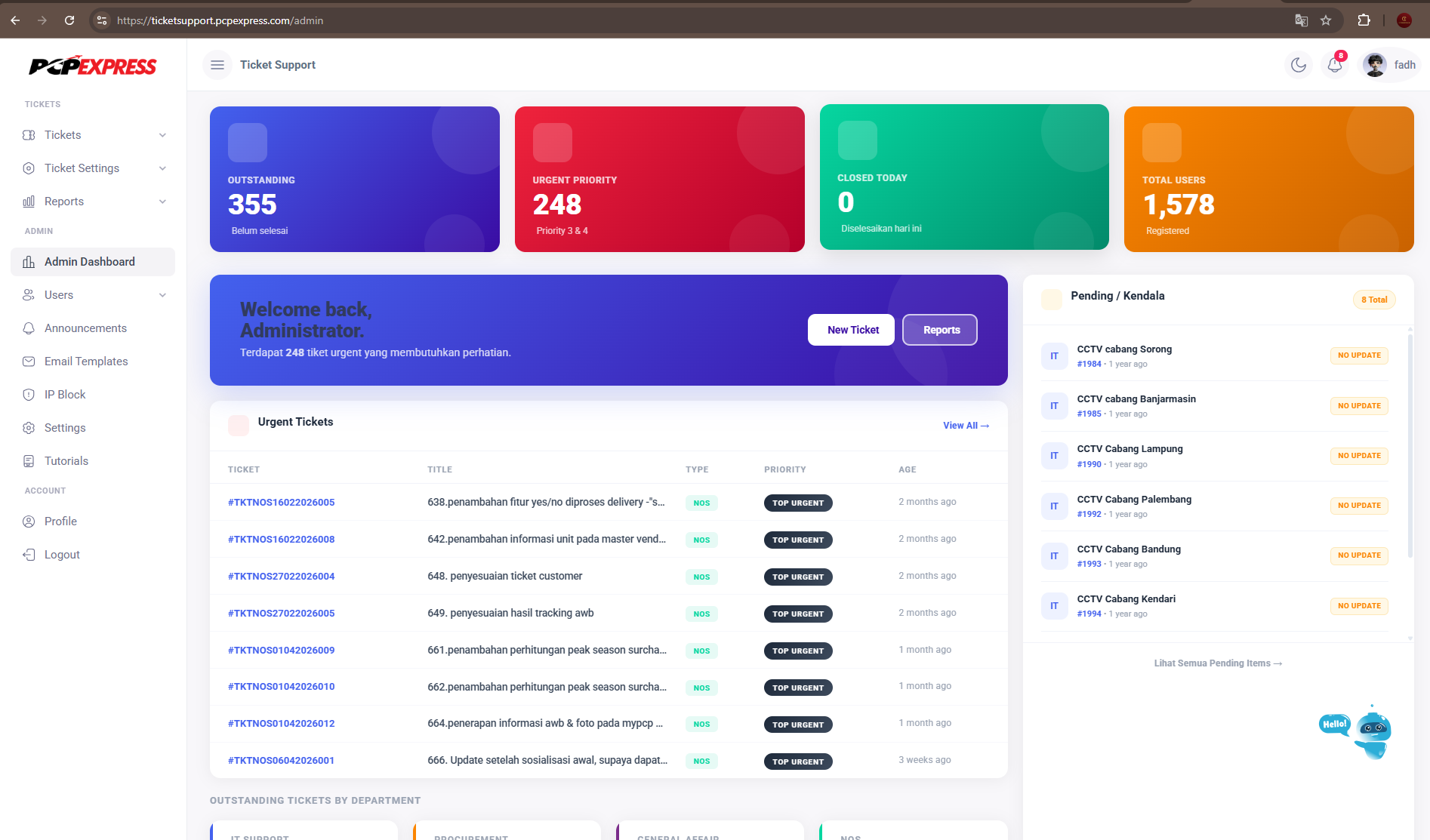The image size is (1430, 840).
Task: Click site information icon in address bar
Action: click(x=102, y=20)
